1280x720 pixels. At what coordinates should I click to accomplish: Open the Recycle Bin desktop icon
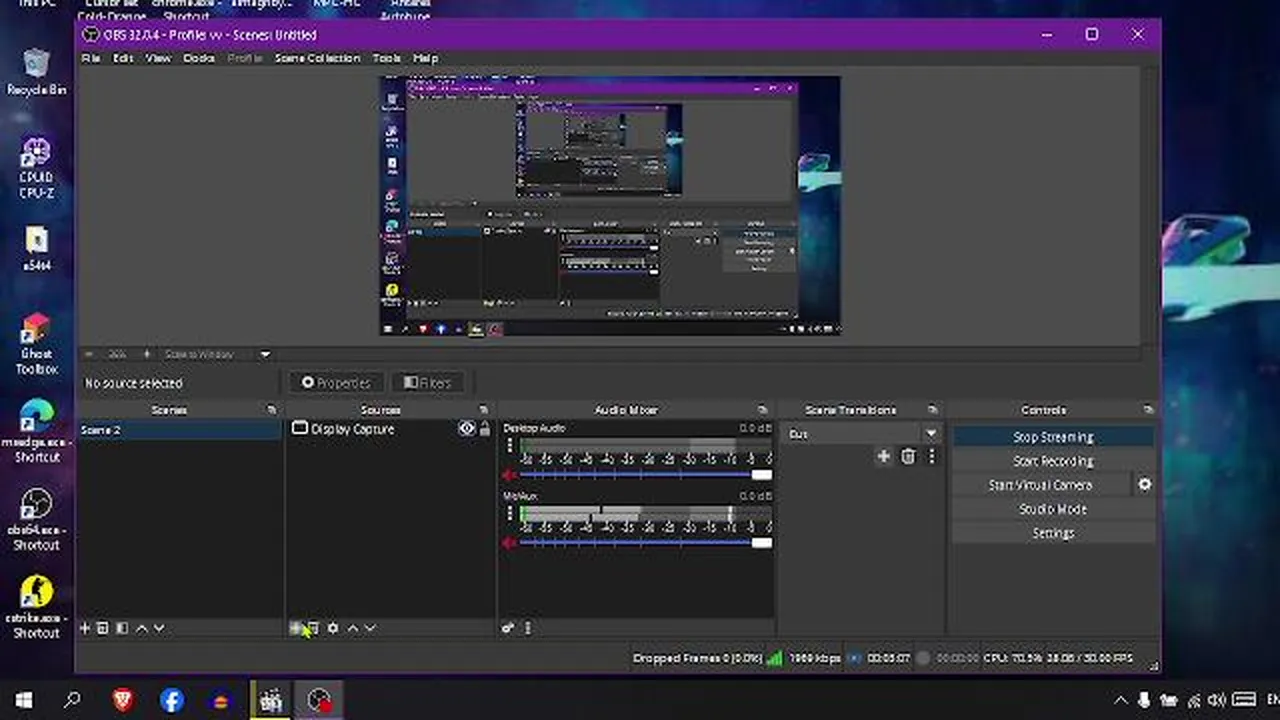tap(36, 71)
